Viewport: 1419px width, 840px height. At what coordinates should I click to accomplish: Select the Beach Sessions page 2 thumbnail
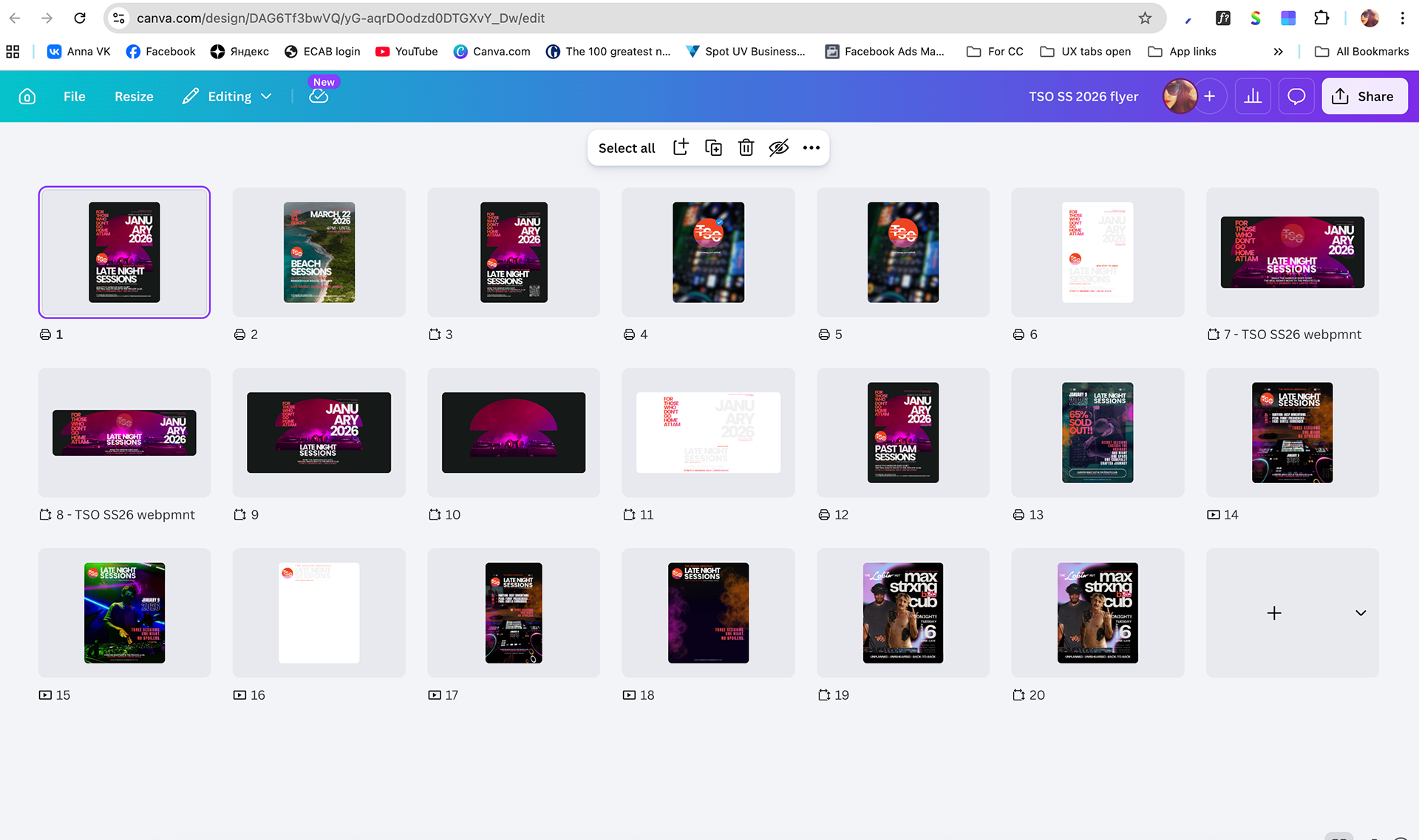319,253
